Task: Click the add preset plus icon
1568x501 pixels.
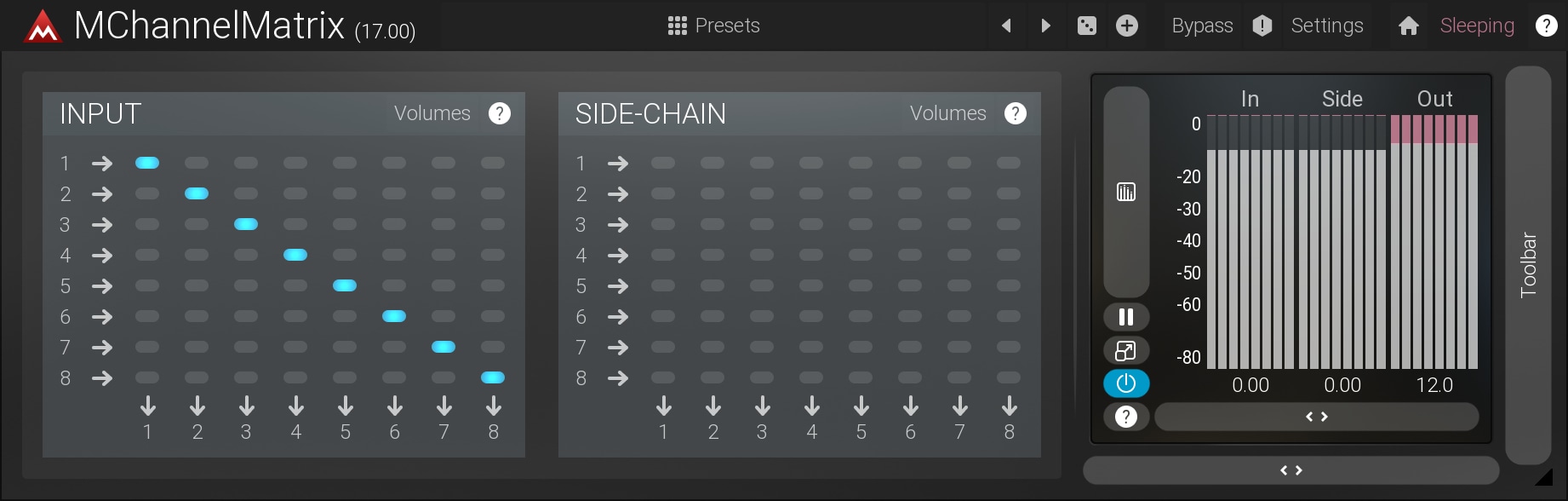Action: click(1127, 26)
